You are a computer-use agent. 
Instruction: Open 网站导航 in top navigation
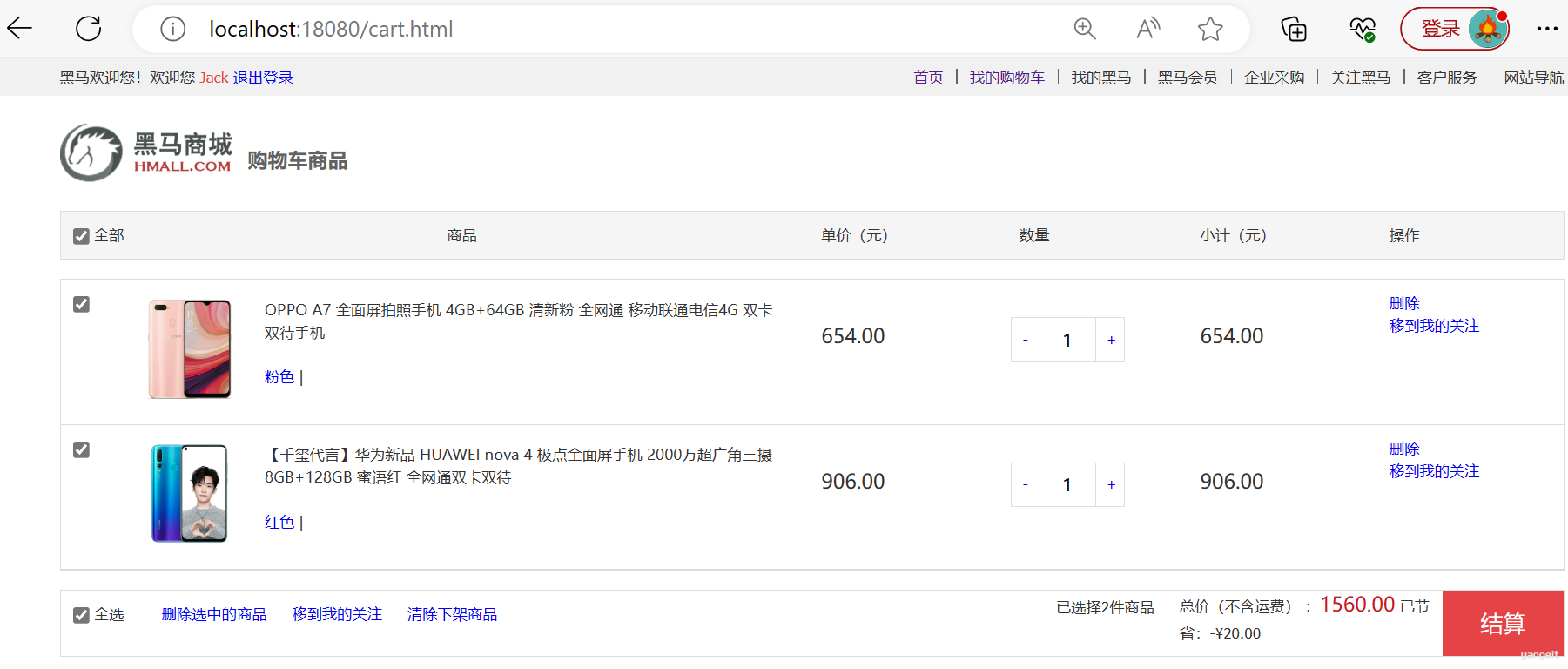pos(1534,78)
